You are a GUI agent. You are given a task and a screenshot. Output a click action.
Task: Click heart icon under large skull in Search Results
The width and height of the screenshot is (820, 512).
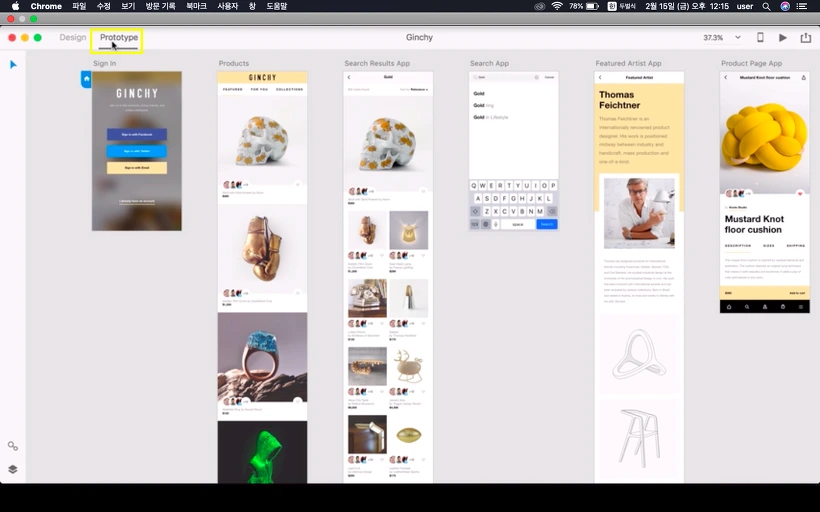coord(423,191)
